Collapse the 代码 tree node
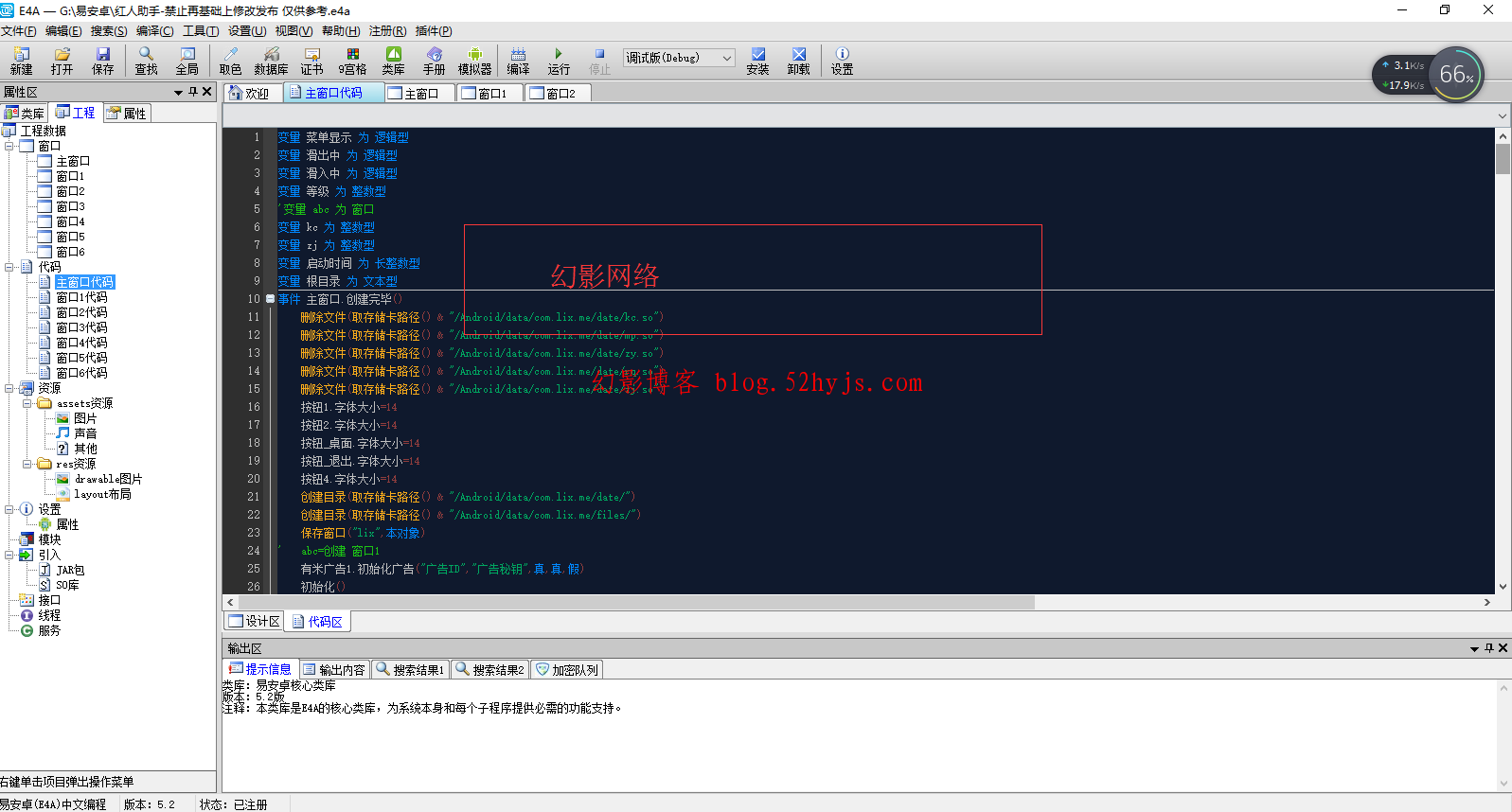Viewport: 1512px width, 812px height. tap(9, 267)
